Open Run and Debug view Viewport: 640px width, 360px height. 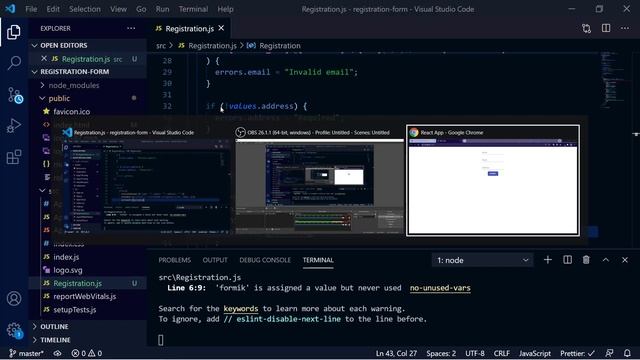coord(14,126)
